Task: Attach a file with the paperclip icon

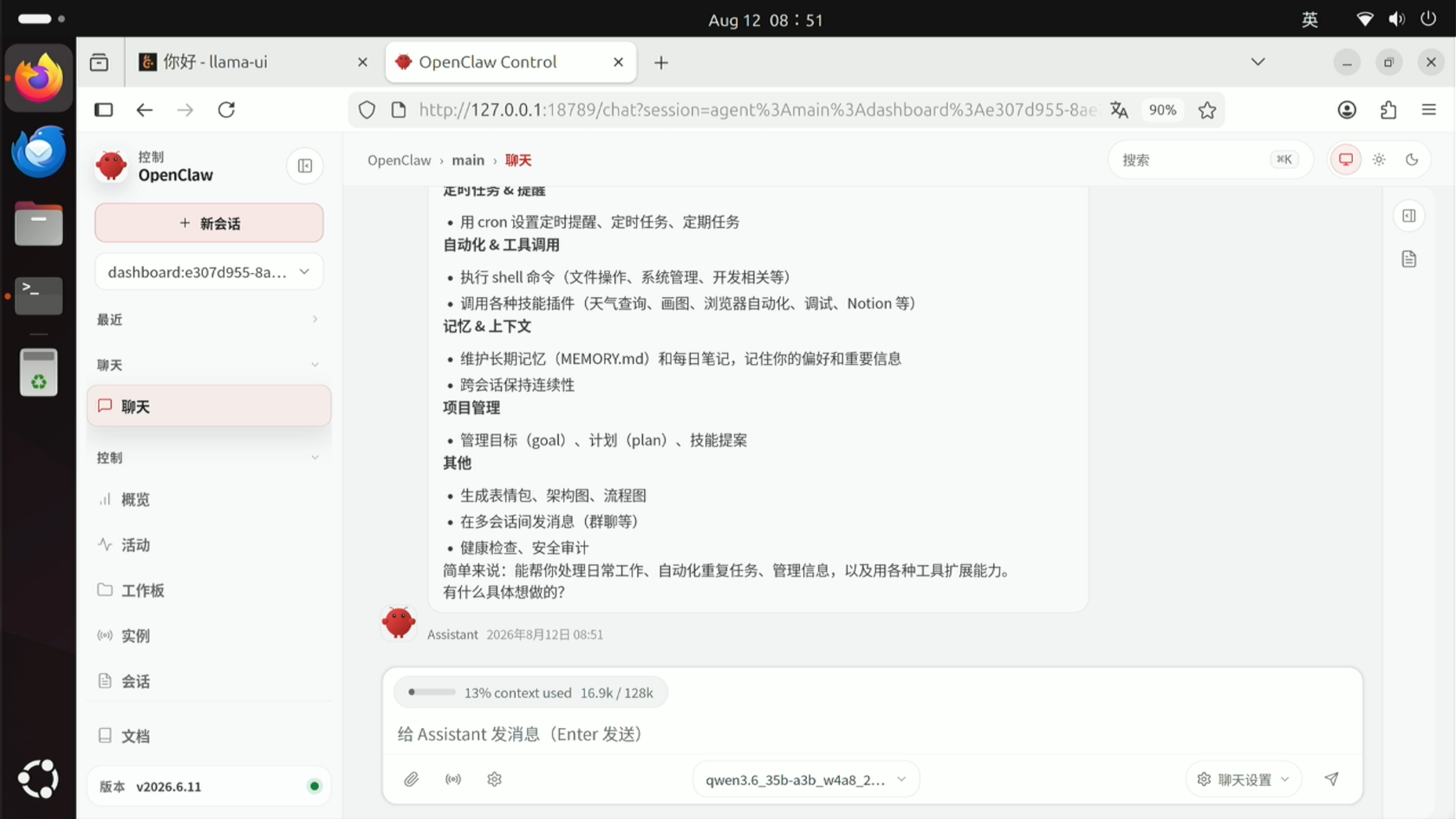Action: point(412,779)
